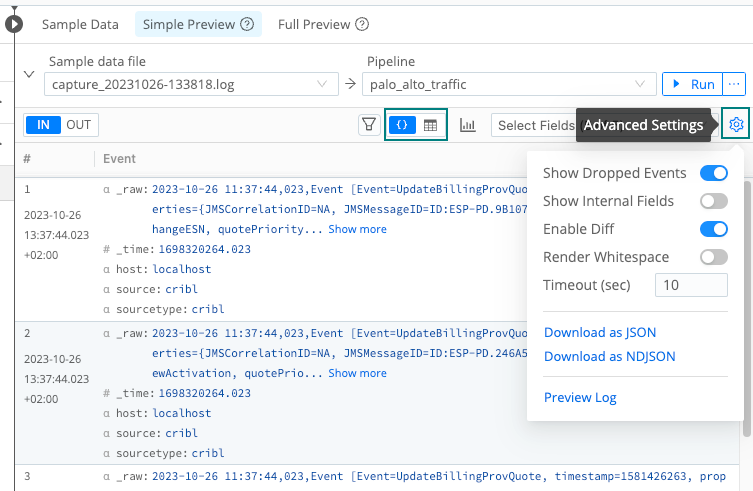The width and height of the screenshot is (753, 491).
Task: Enable Show Internal Fields toggle
Action: 713,201
